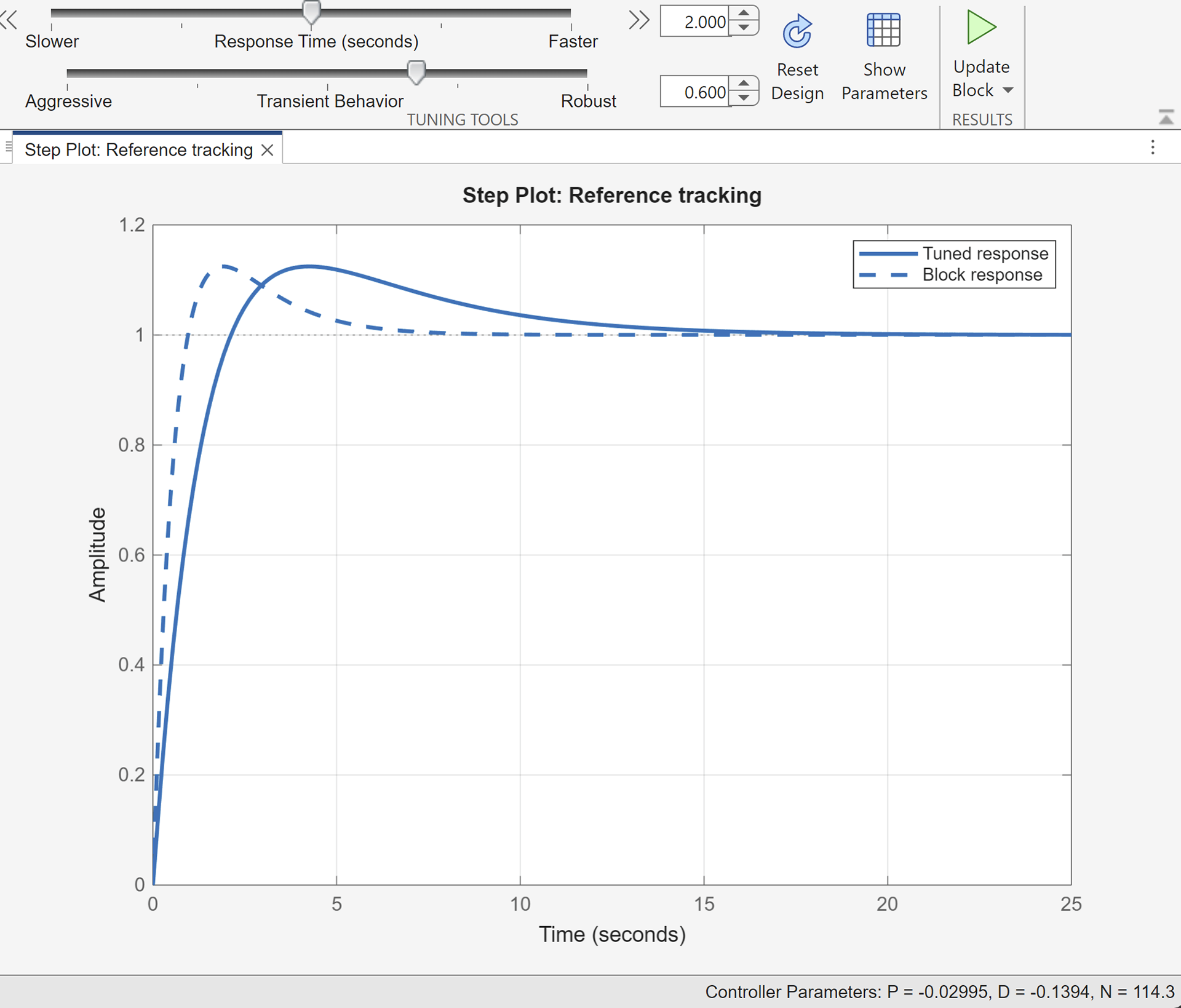Viewport: 1181px width, 1008px height.
Task: Click the TUNING TOOLS section label
Action: [x=463, y=120]
